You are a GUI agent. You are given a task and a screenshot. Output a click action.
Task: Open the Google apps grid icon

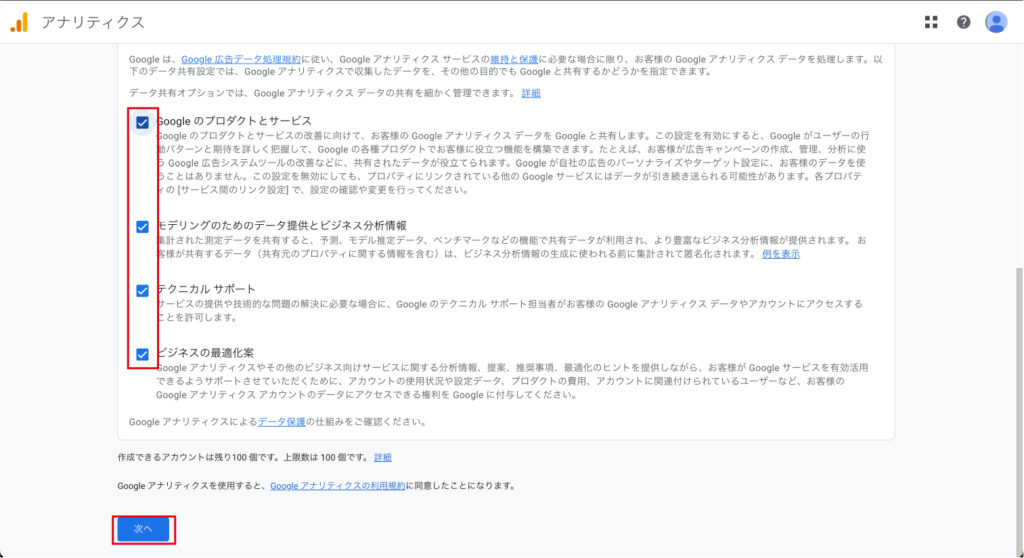coord(931,22)
